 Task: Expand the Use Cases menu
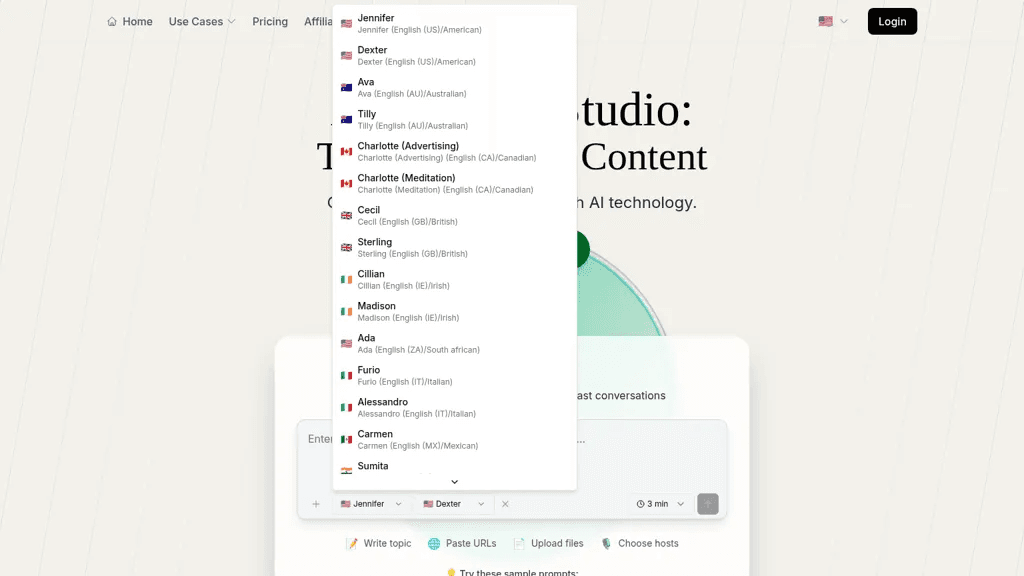coord(202,22)
